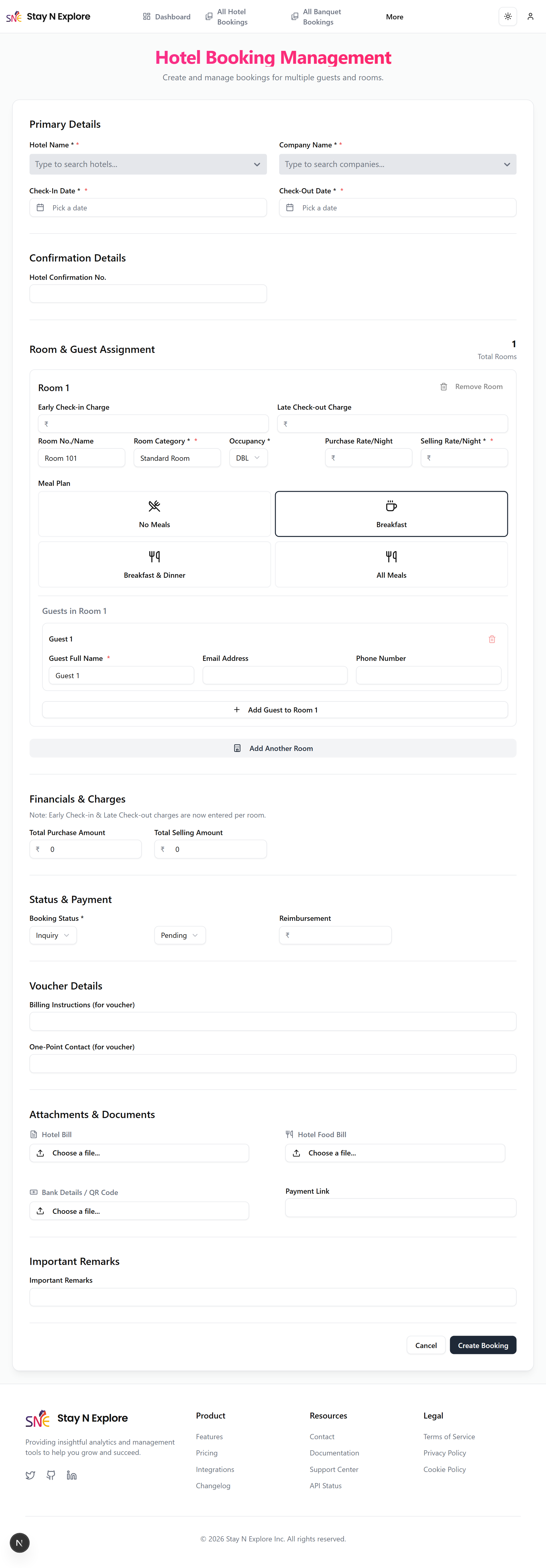Screen dimensions: 546x1568
Task: Open the Company Name search dropdown
Action: [x=397, y=164]
